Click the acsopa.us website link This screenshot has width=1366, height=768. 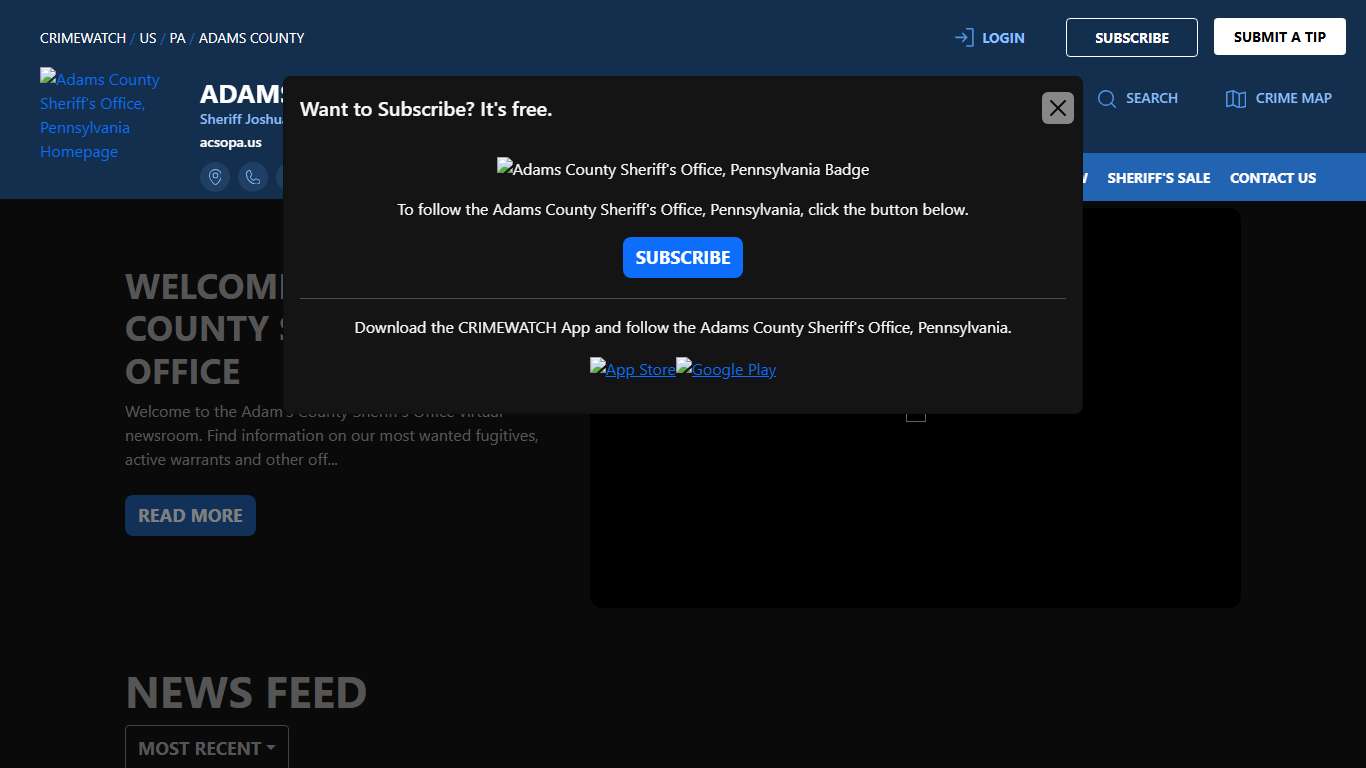pos(230,142)
